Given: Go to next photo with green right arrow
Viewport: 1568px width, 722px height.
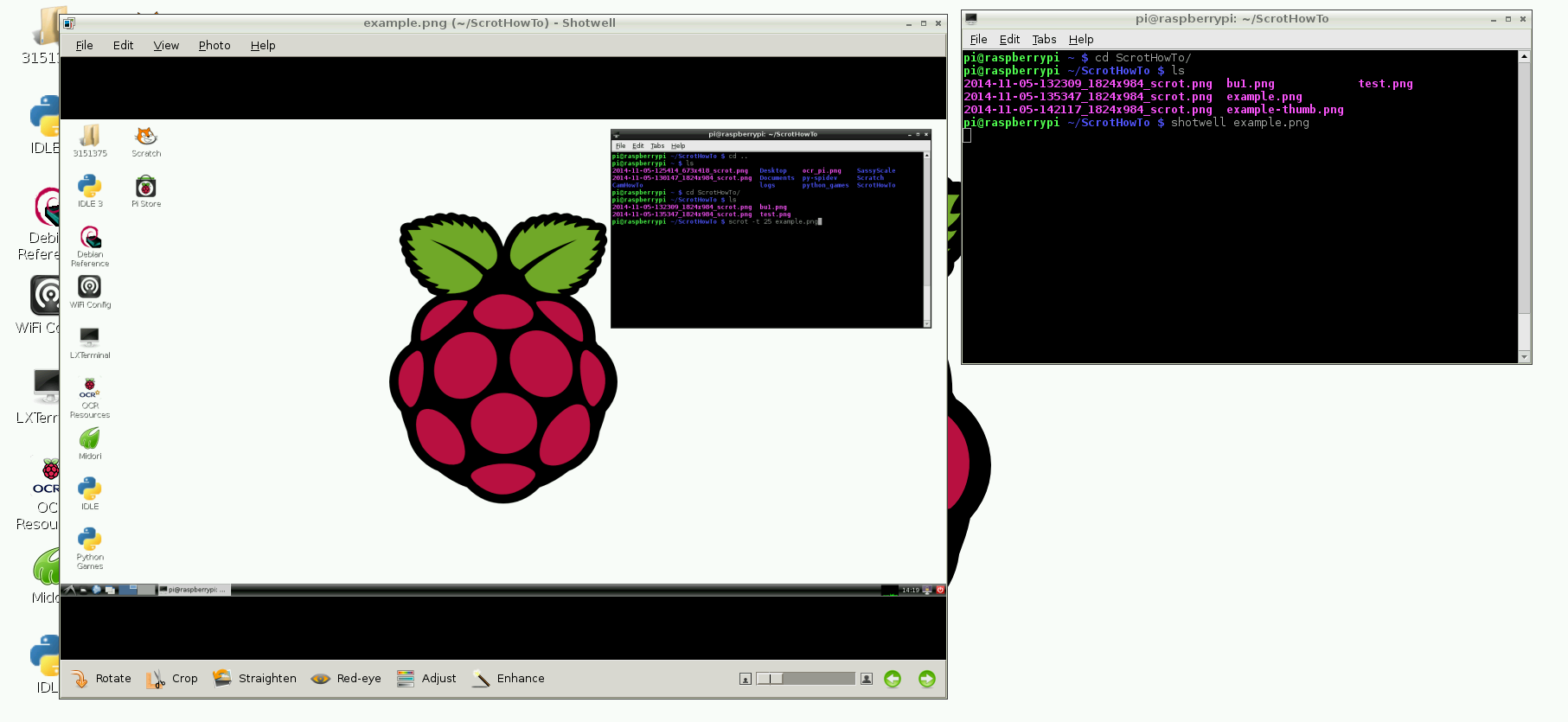Looking at the screenshot, I should coord(927,679).
